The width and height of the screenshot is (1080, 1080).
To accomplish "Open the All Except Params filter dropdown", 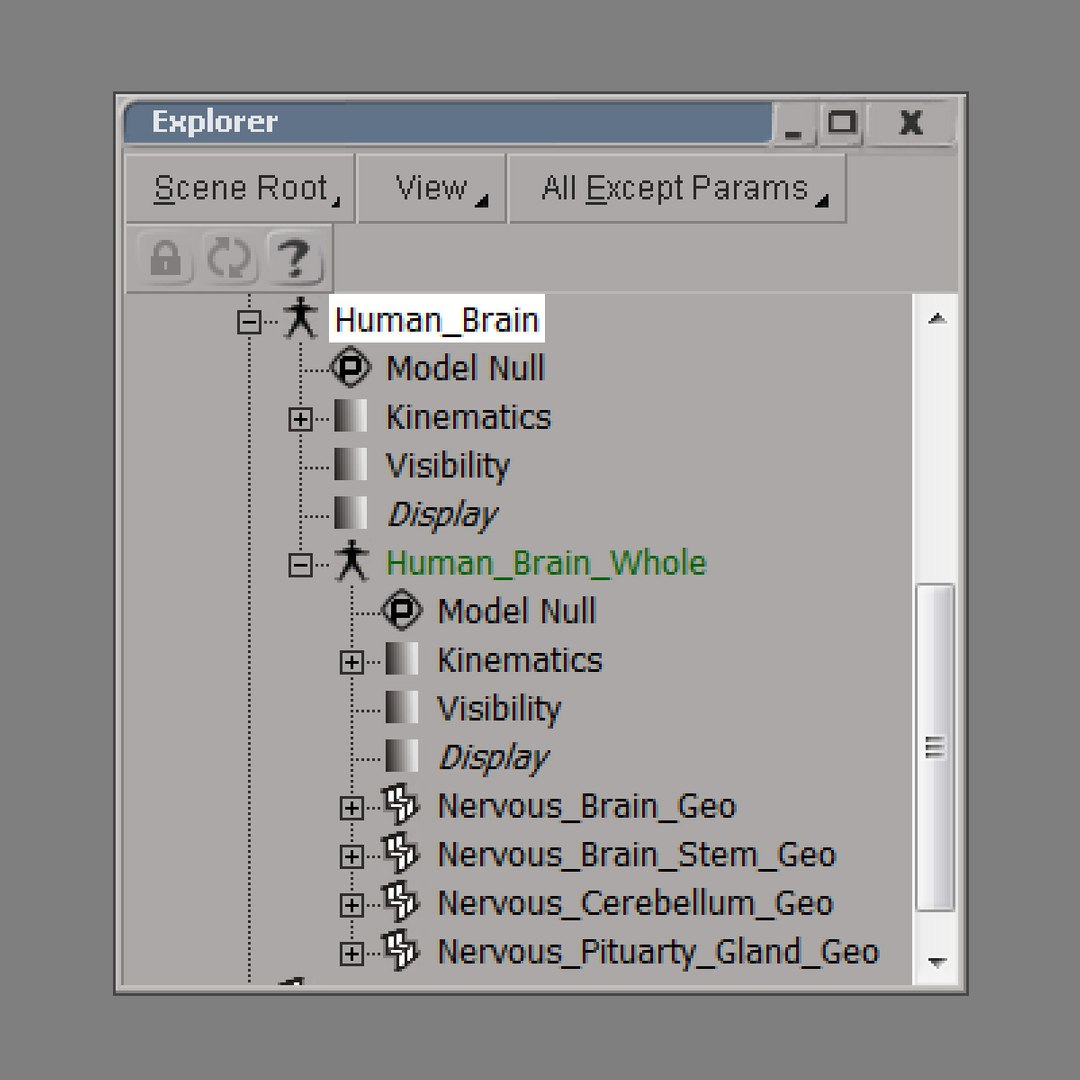I will [x=677, y=188].
